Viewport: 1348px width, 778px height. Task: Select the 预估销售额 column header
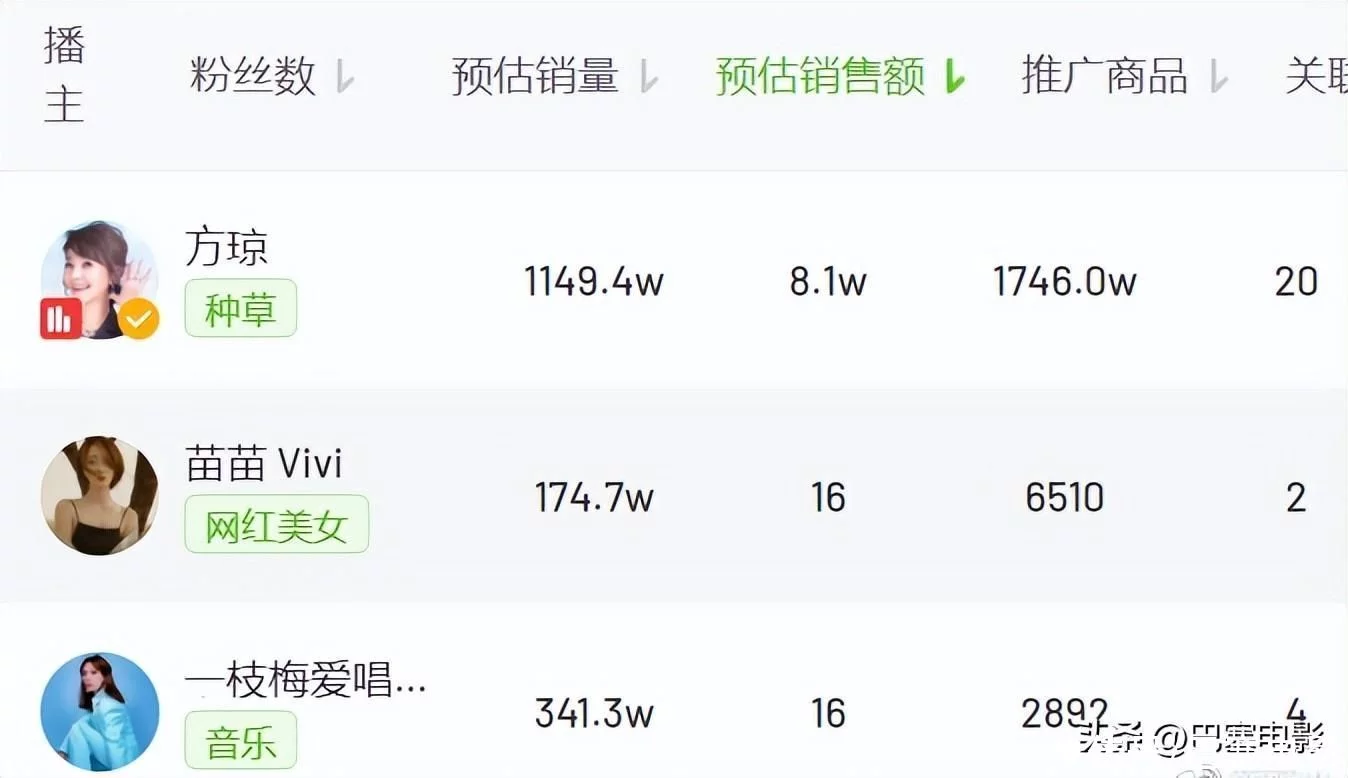(x=820, y=76)
